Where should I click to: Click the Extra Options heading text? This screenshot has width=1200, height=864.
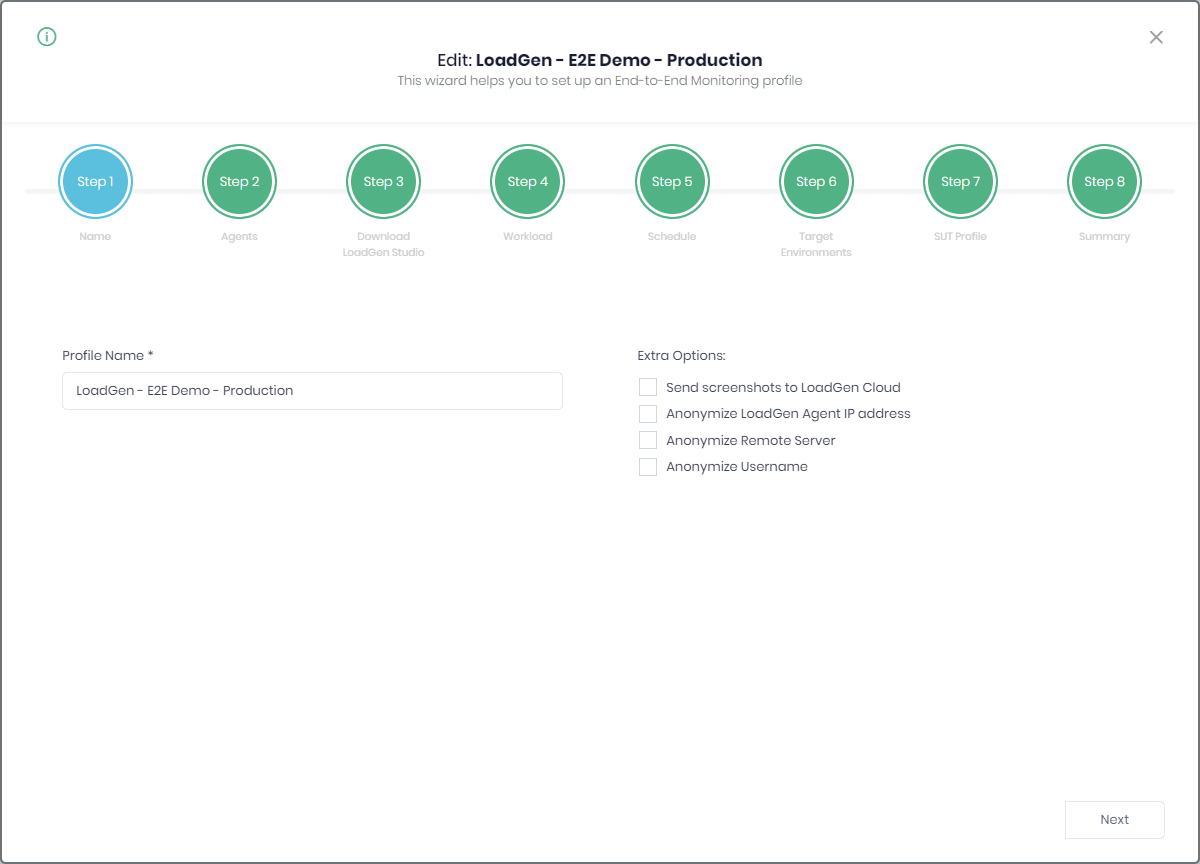[x=681, y=355]
